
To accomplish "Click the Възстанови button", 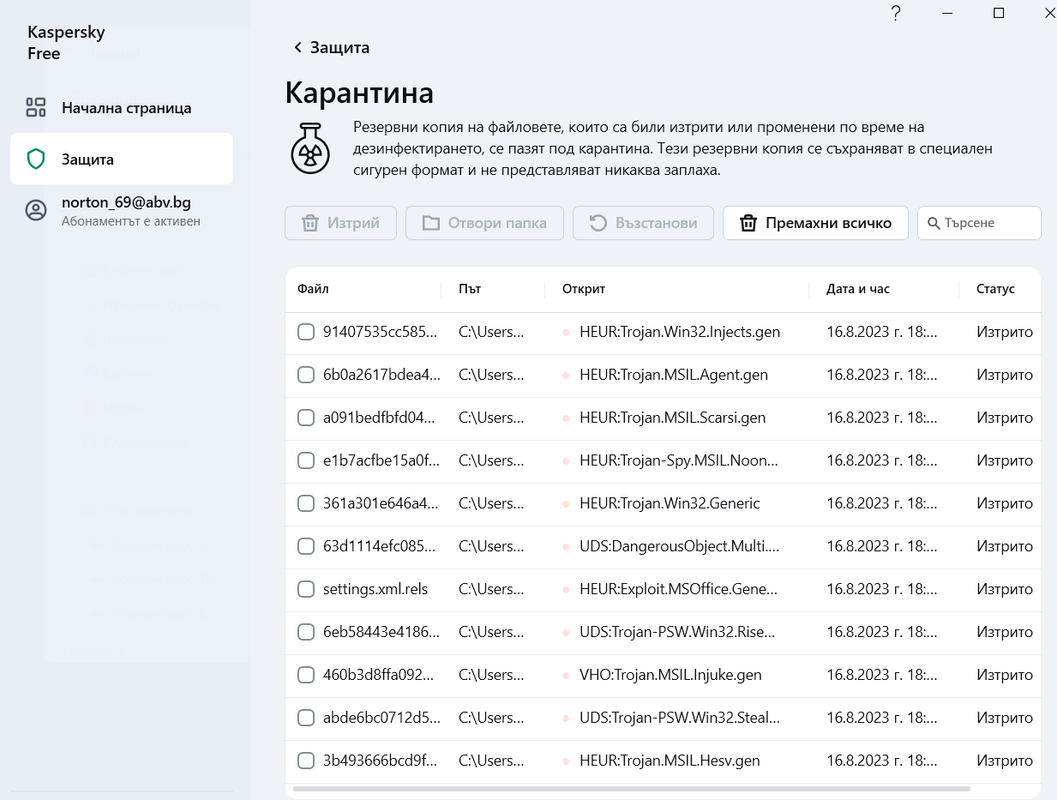I will click(643, 223).
